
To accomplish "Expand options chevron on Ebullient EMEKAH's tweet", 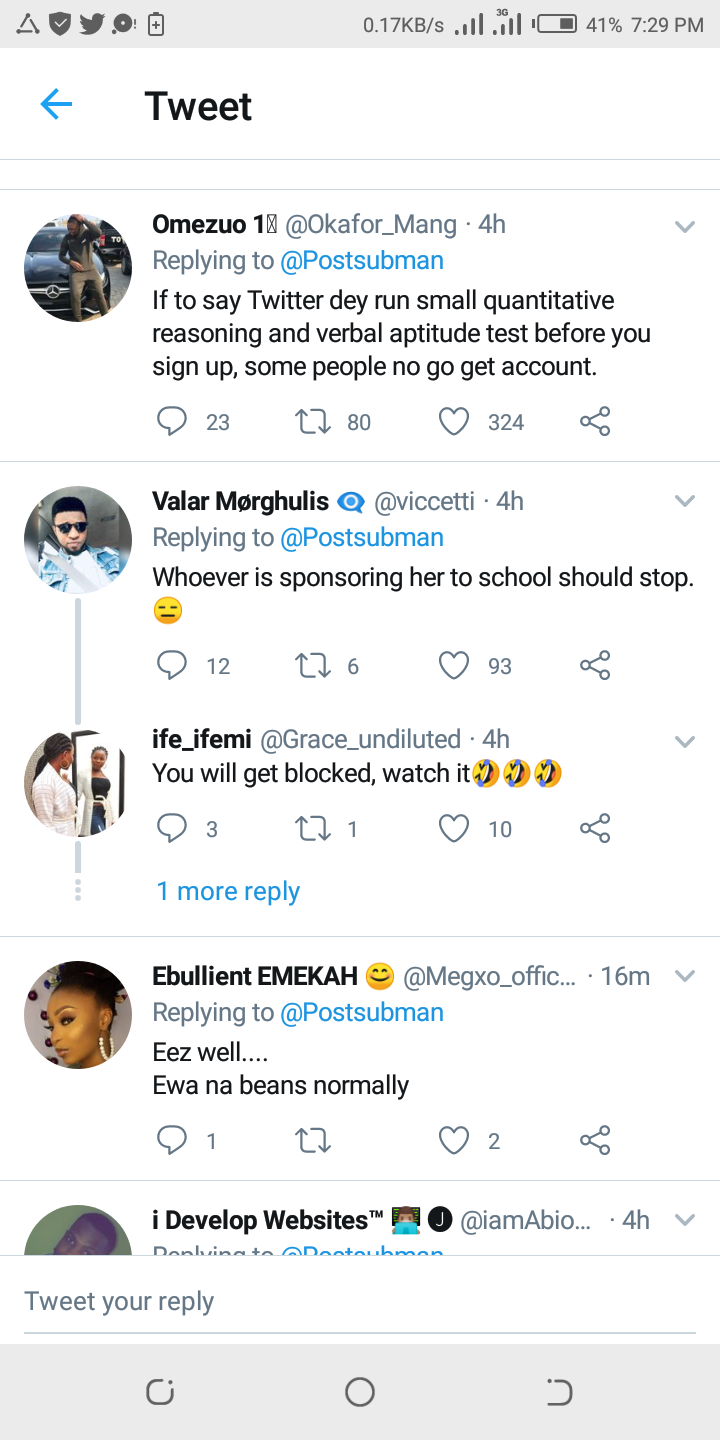I will point(685,976).
